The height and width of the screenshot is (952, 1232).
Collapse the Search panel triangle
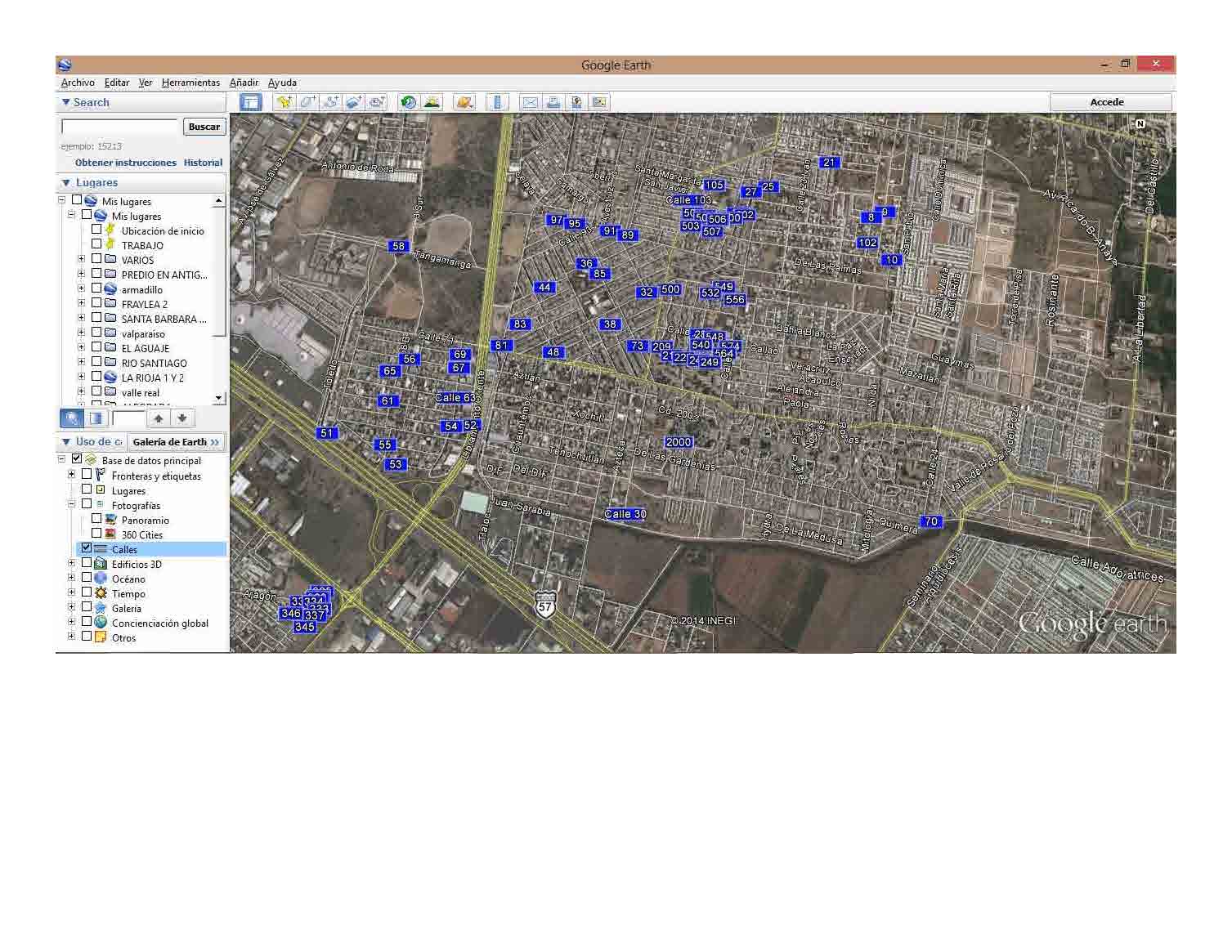(x=65, y=102)
